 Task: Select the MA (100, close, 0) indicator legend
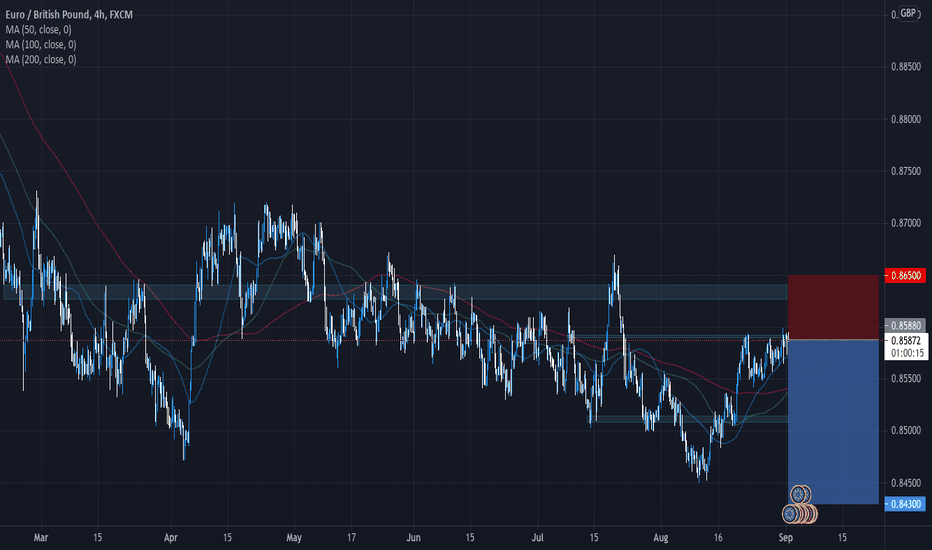pyautogui.click(x=41, y=45)
